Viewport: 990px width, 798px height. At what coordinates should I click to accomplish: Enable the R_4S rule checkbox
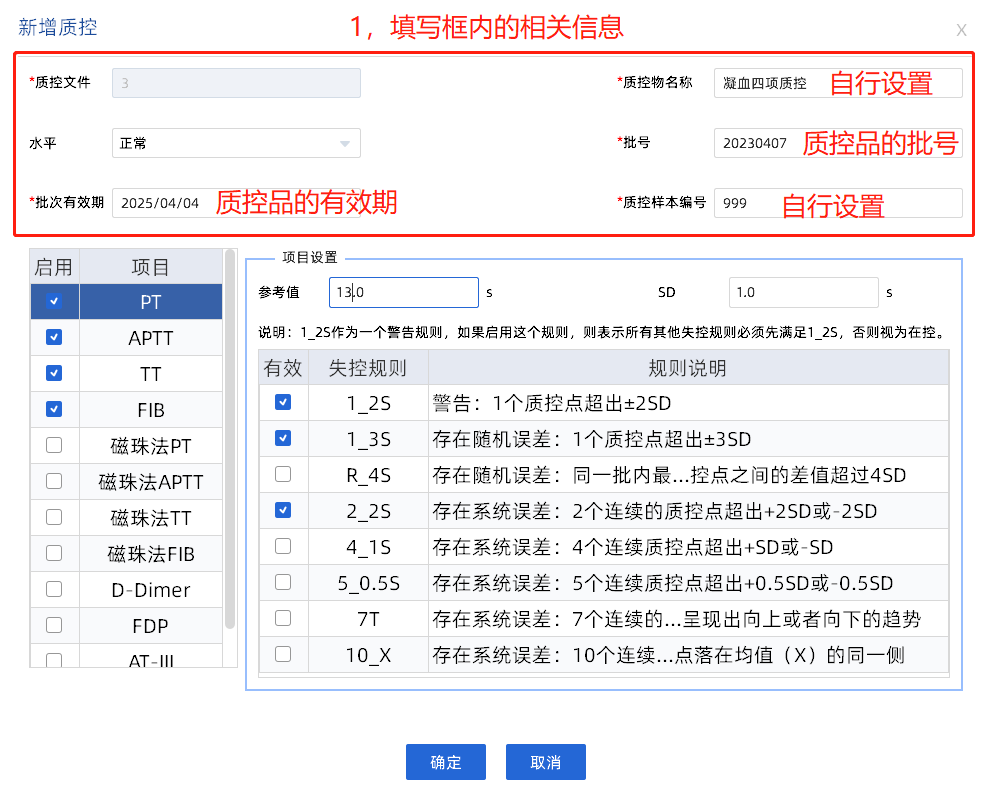[283, 474]
